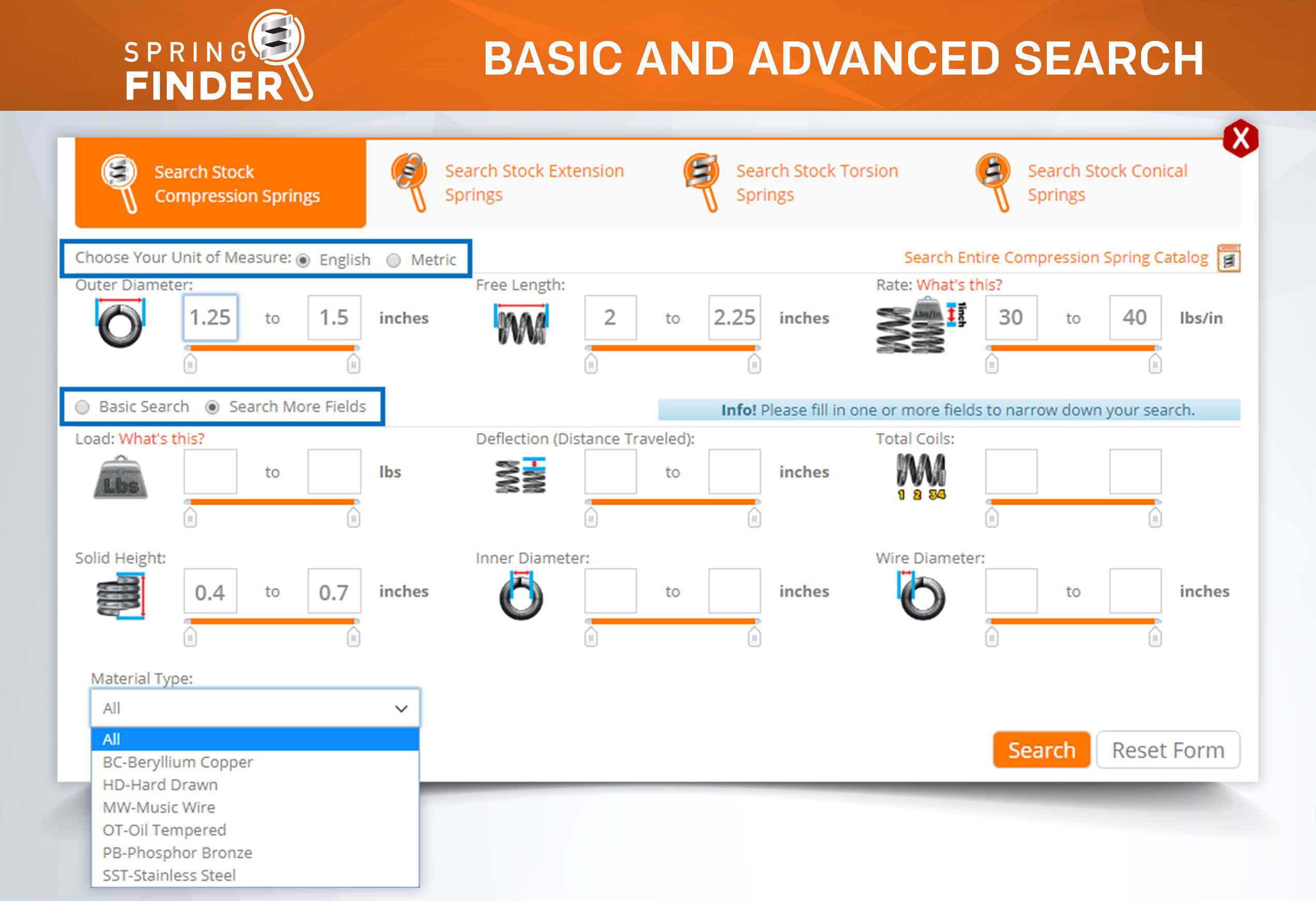Choose MW-Music Wire from material list

(158, 808)
